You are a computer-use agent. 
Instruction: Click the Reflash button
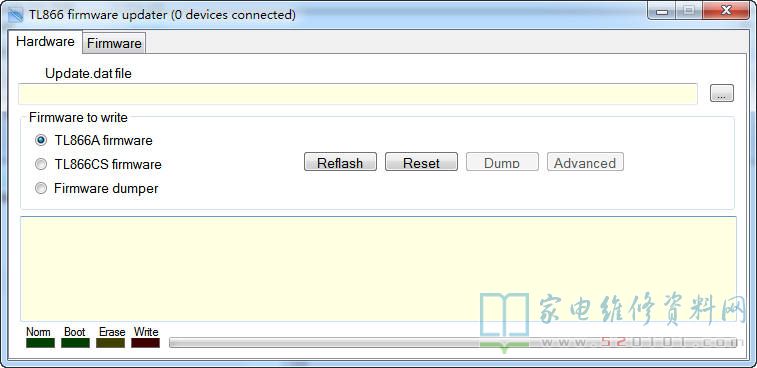(x=340, y=162)
